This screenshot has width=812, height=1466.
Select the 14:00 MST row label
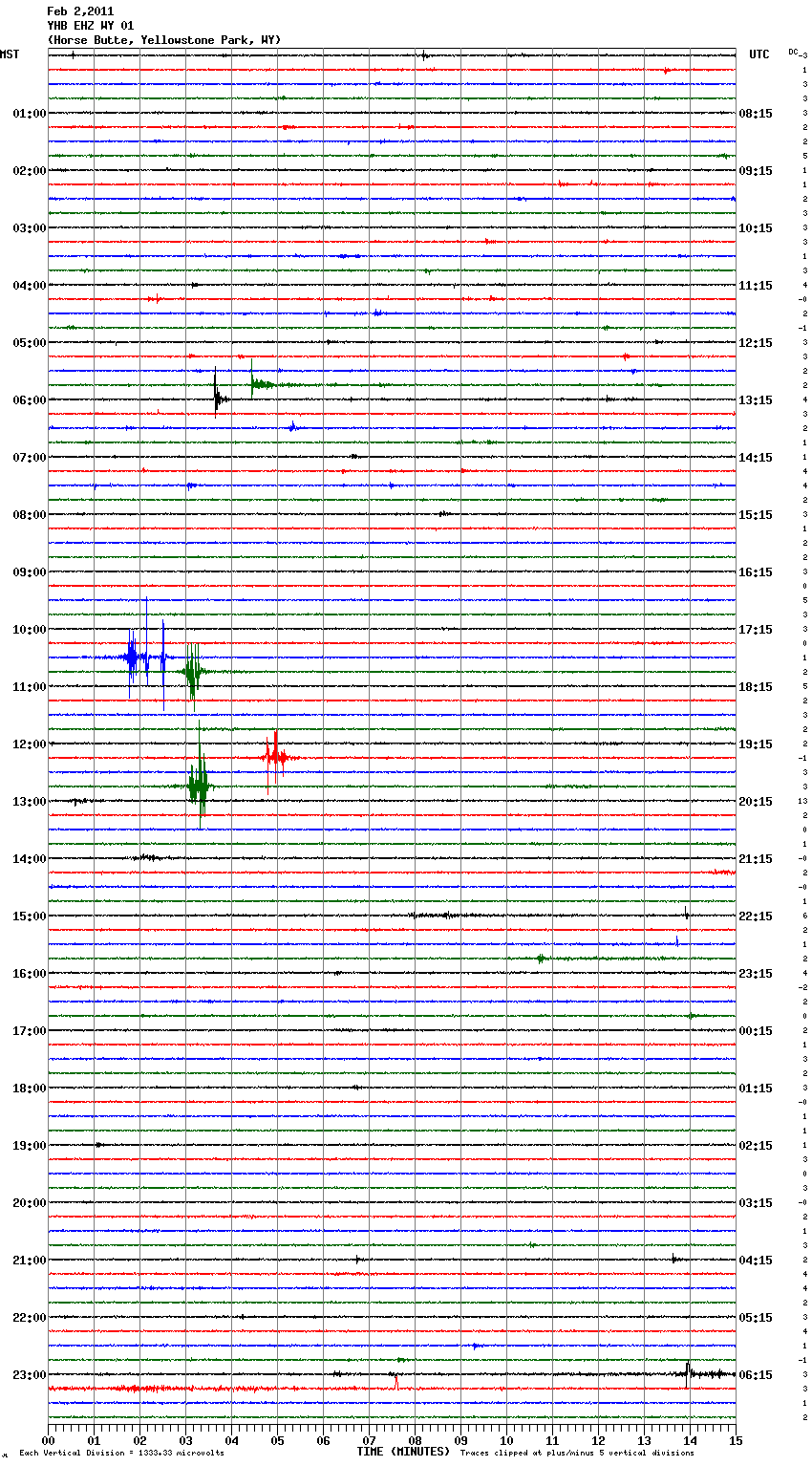[30, 859]
